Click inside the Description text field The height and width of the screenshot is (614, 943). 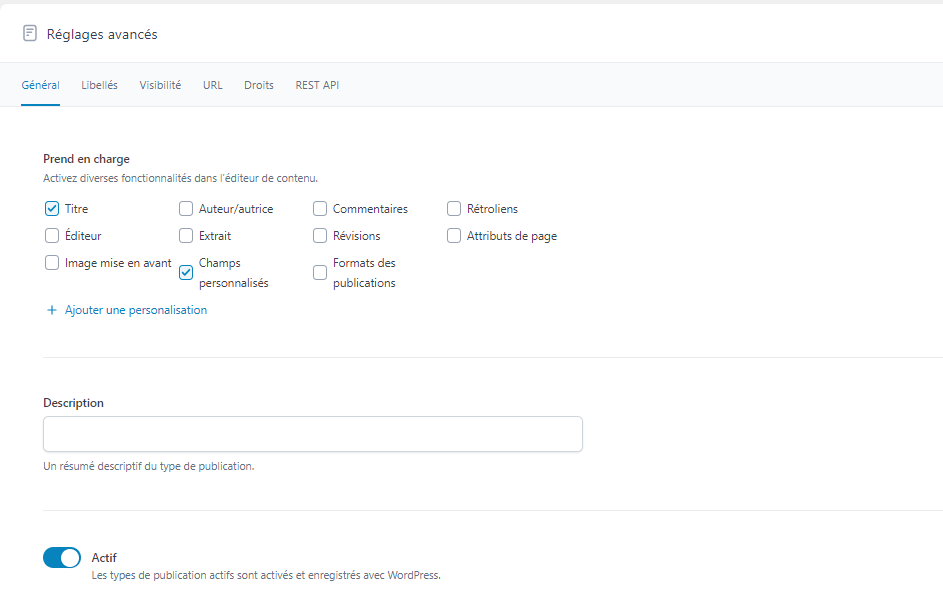tap(312, 434)
